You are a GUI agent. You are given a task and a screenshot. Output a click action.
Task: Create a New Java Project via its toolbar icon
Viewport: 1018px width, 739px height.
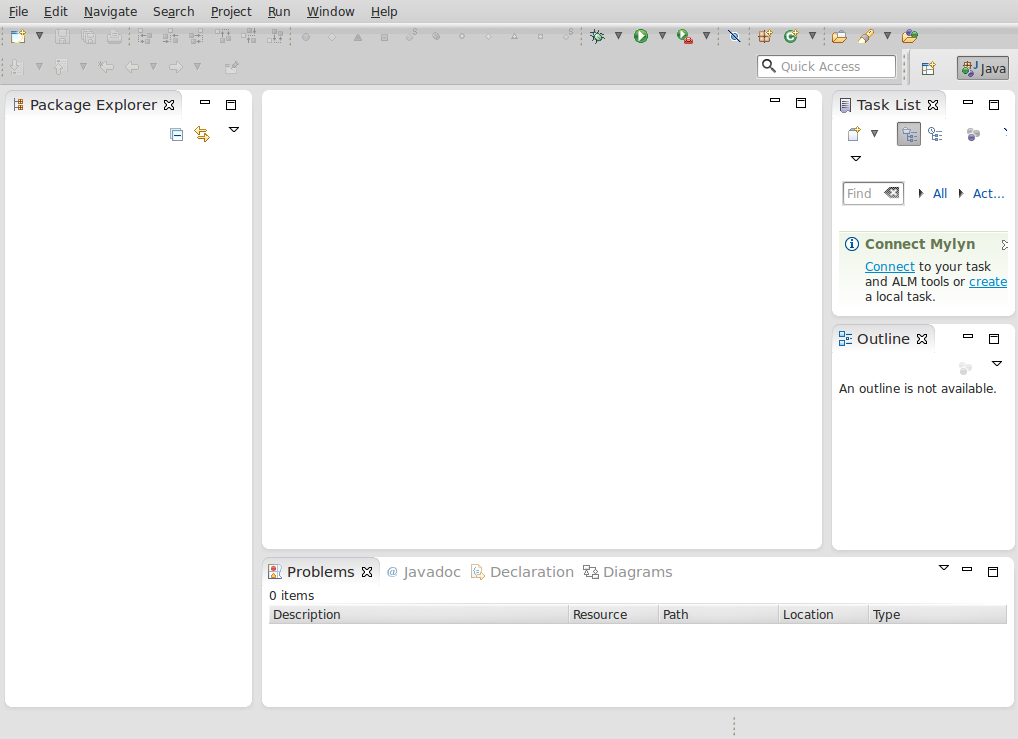(765, 35)
